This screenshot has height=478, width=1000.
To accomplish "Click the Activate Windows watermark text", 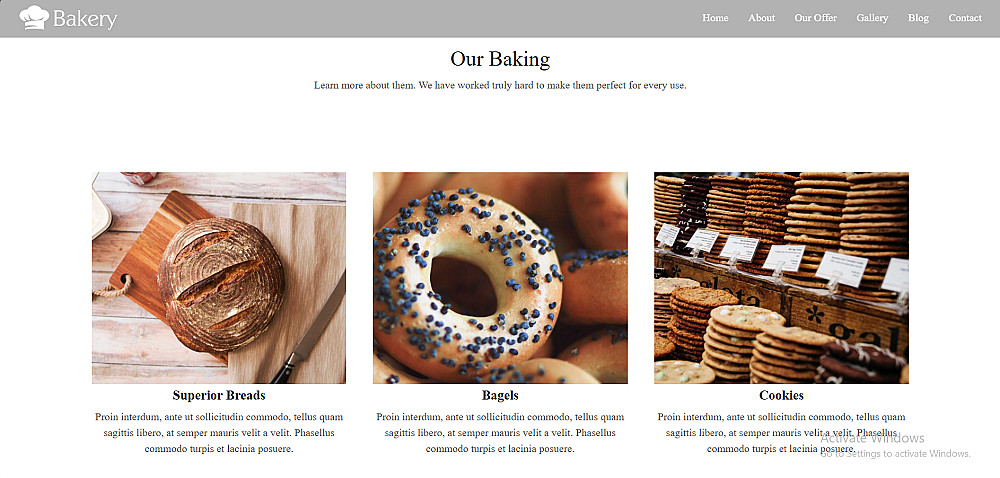I will [x=872, y=438].
